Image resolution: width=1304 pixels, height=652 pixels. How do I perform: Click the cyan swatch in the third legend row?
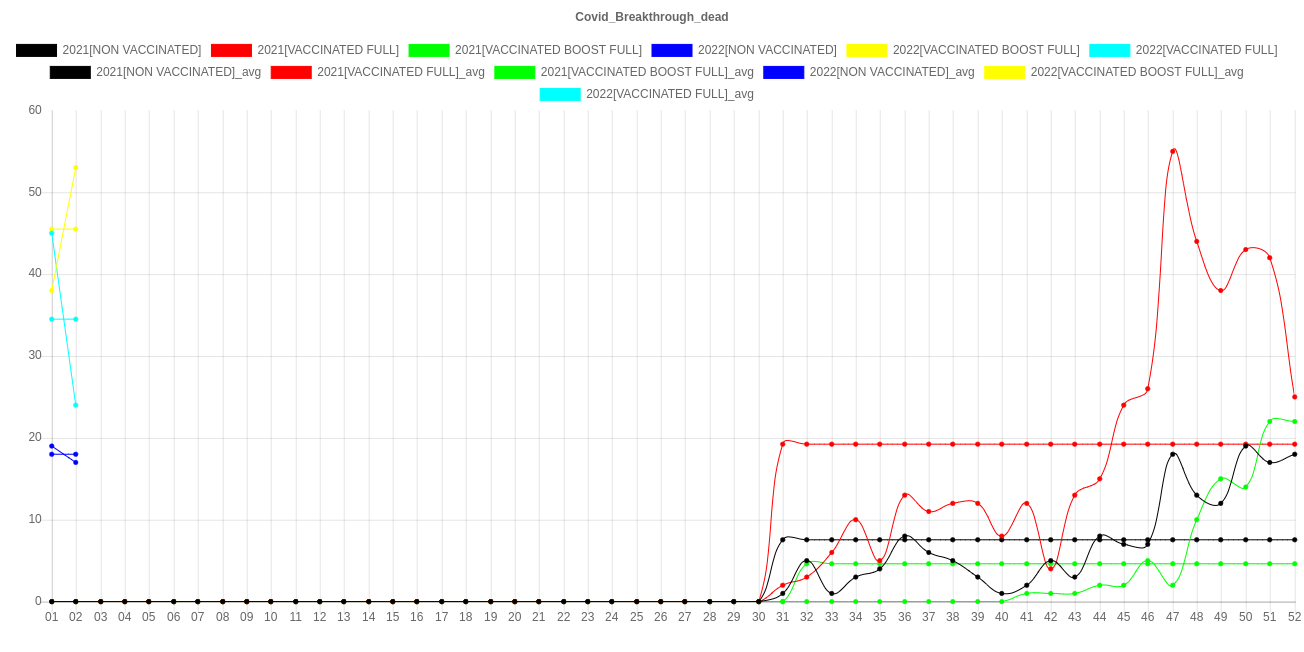coord(559,94)
